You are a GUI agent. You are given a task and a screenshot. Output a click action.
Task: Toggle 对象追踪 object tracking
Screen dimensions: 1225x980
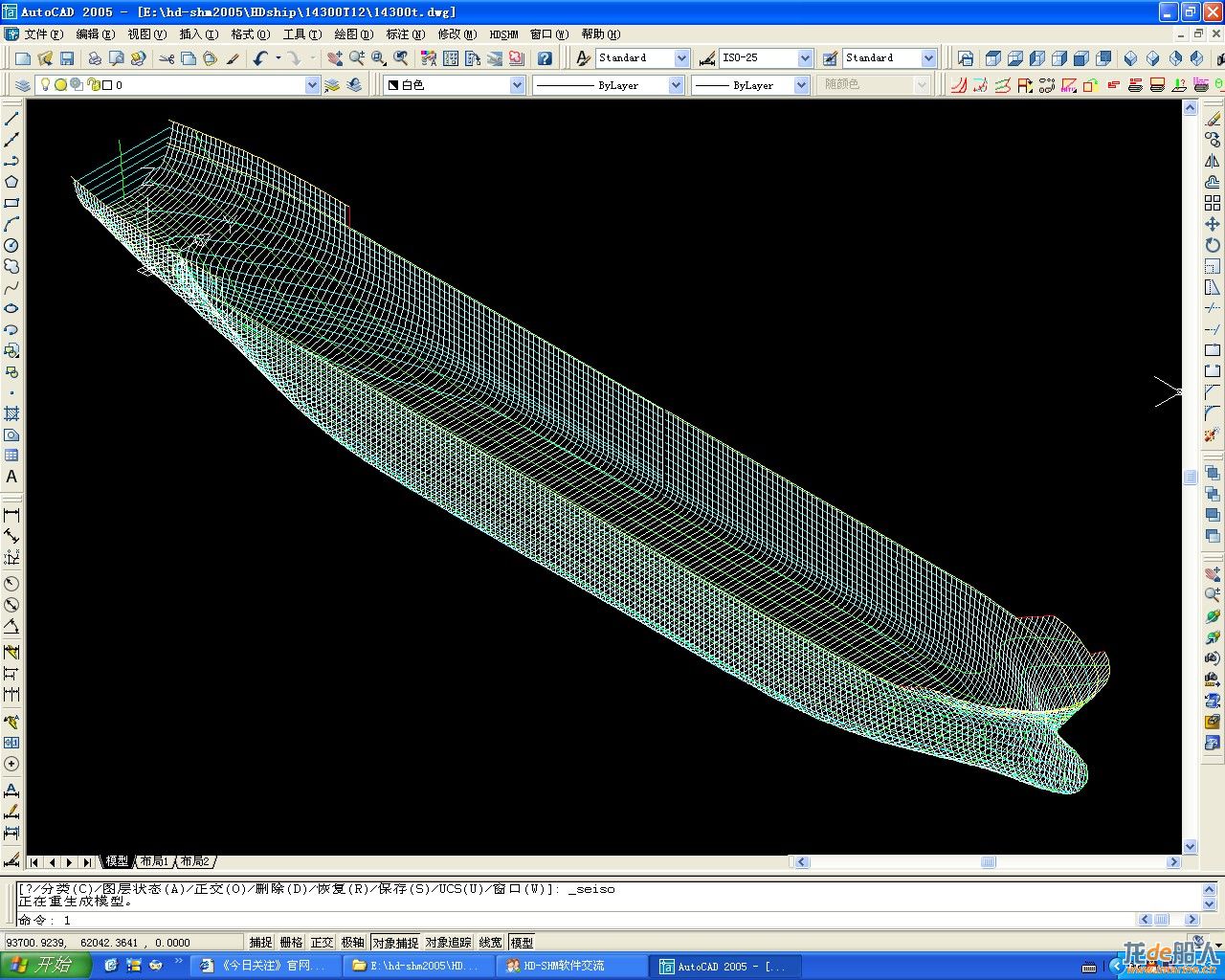pyautogui.click(x=449, y=943)
